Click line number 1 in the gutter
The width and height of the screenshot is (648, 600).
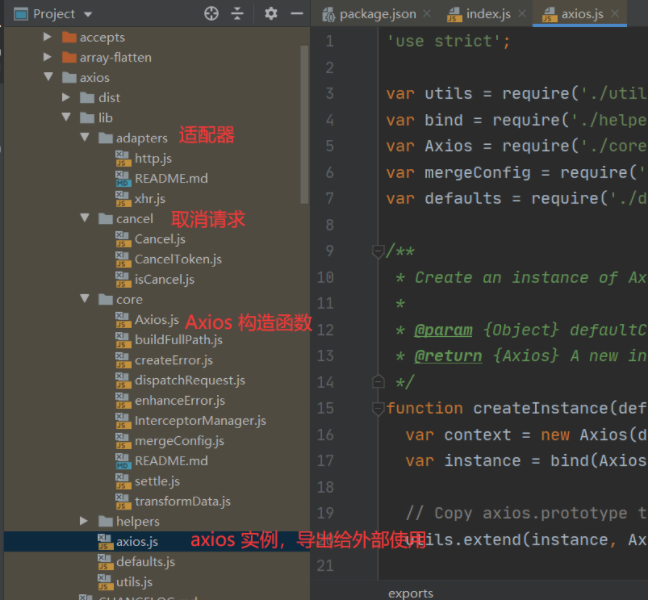click(329, 41)
